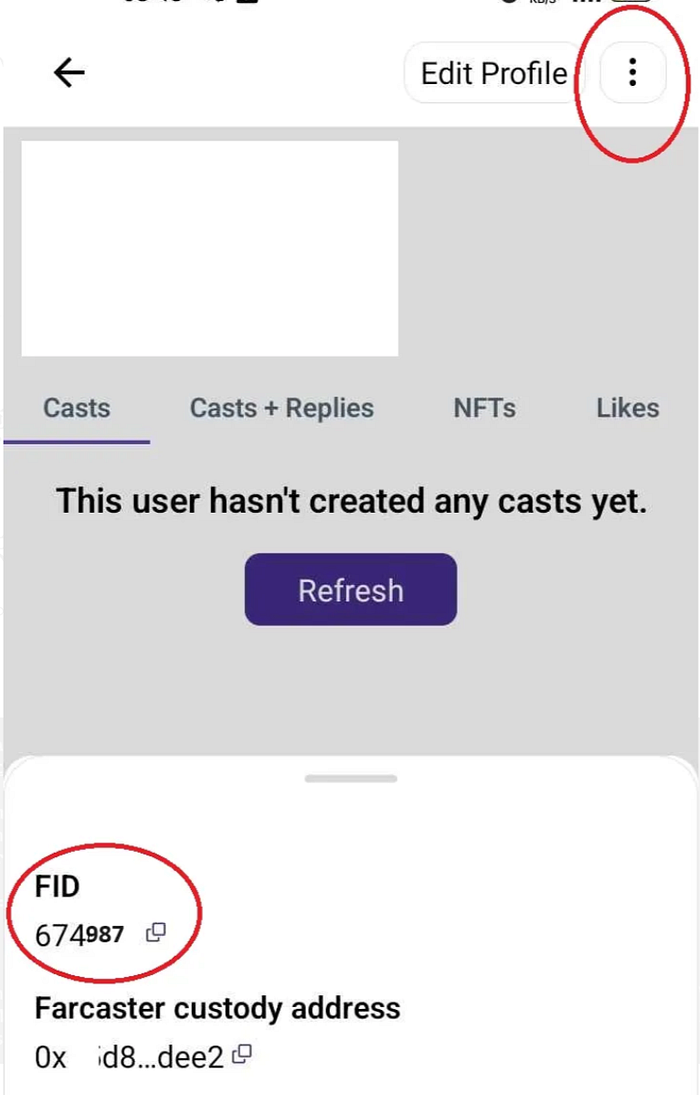Tap the back arrow icon
The height and width of the screenshot is (1095, 700).
(69, 72)
